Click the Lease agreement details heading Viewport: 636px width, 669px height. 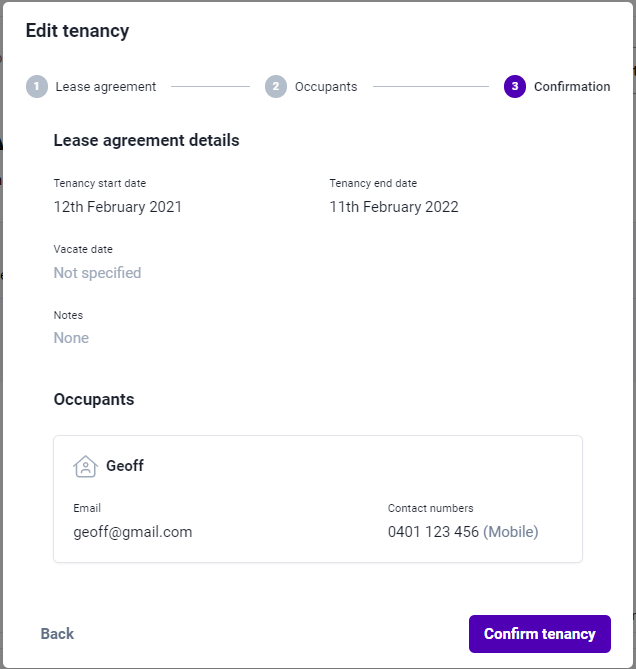click(x=146, y=140)
